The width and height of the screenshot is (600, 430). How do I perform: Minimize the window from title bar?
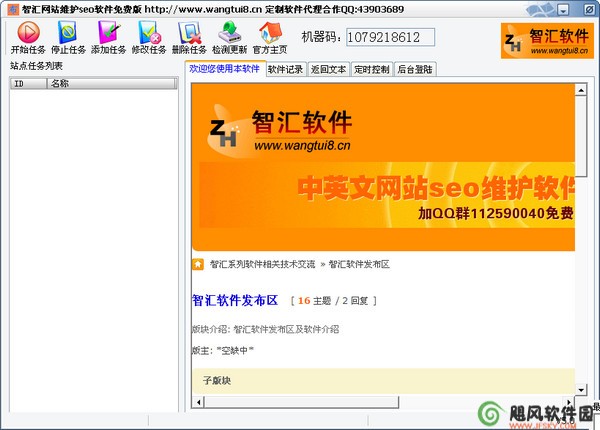coord(563,10)
